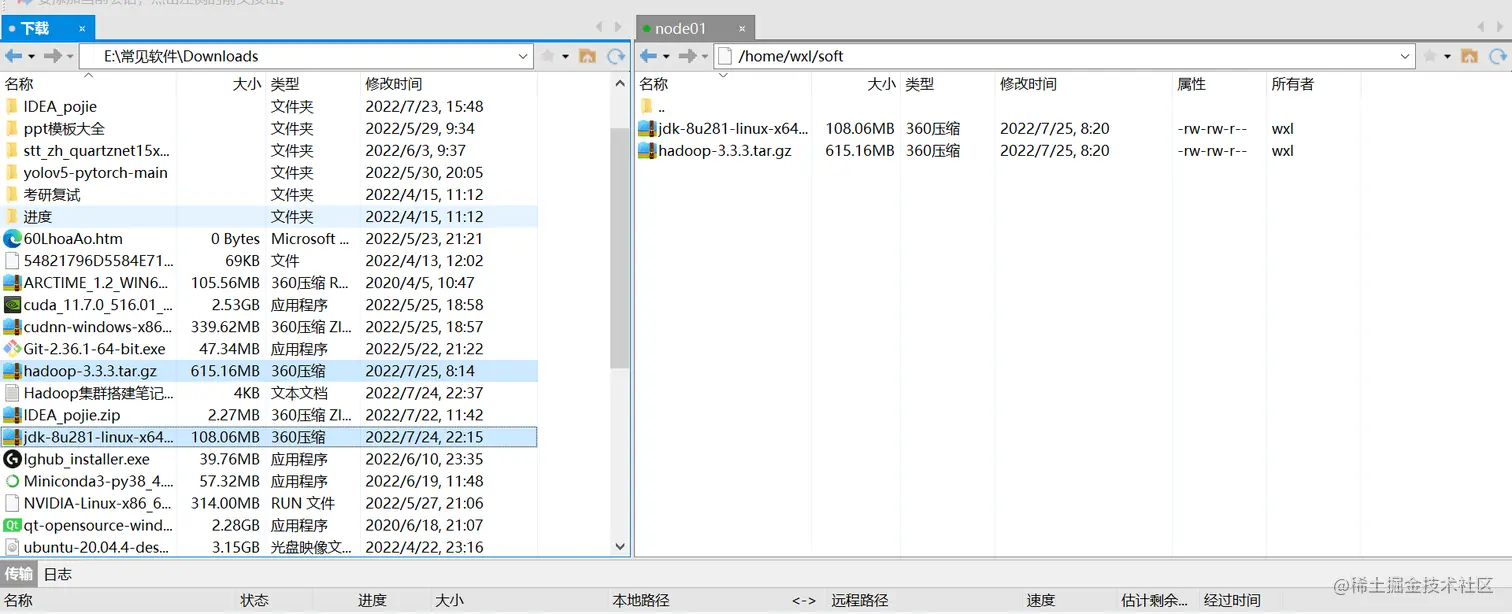This screenshot has height=614, width=1512.
Task: Select the Miniconda3-py38 installer icon
Action: [12, 481]
